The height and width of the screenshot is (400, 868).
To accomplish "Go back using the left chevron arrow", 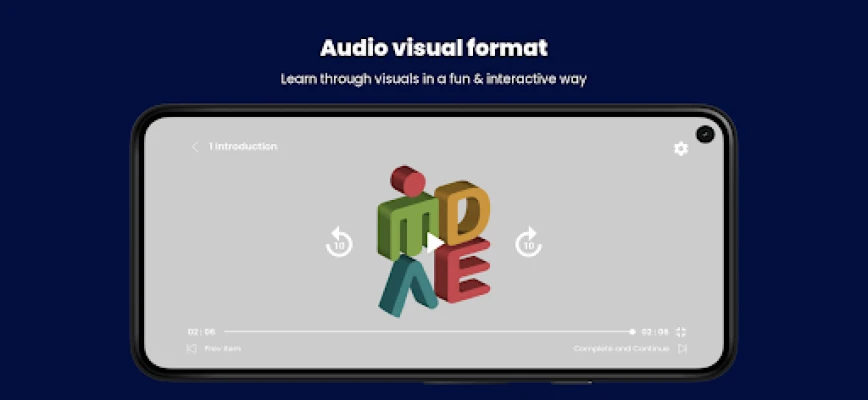I will (195, 147).
